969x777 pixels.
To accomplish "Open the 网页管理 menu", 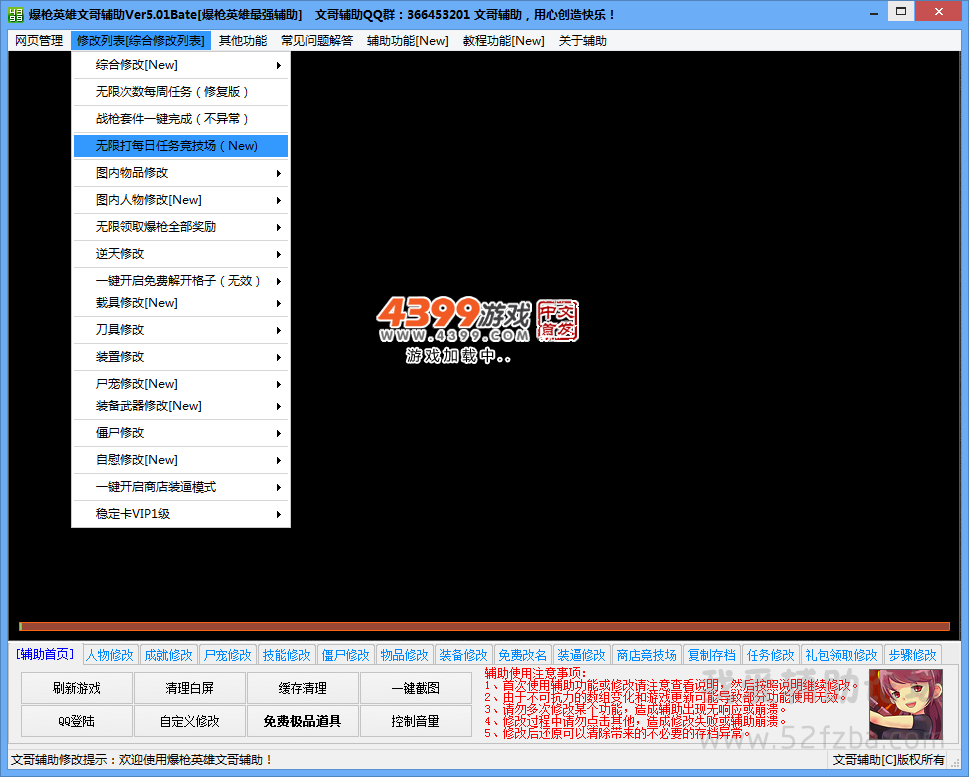I will 39,41.
